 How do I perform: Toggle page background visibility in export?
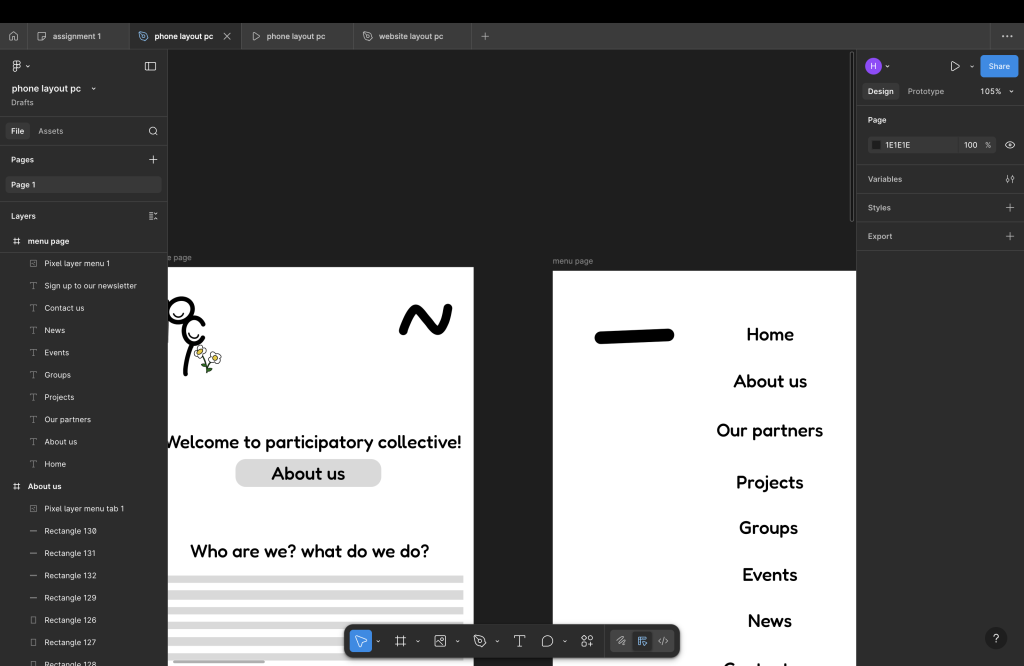coord(1009,145)
